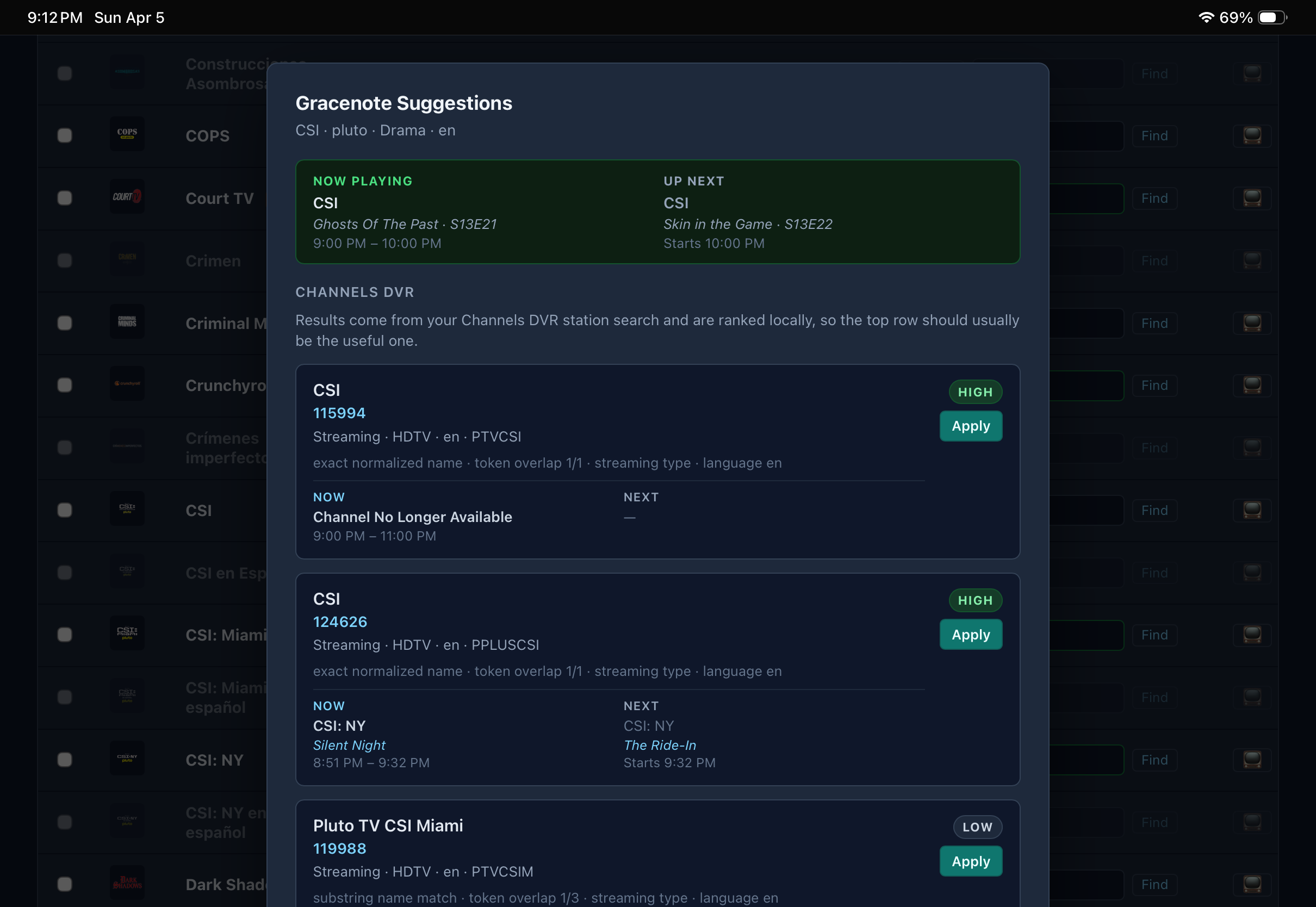Screen dimensions: 1316x907
Task: Toggle the CSI: NY row checkbox
Action: point(65,760)
